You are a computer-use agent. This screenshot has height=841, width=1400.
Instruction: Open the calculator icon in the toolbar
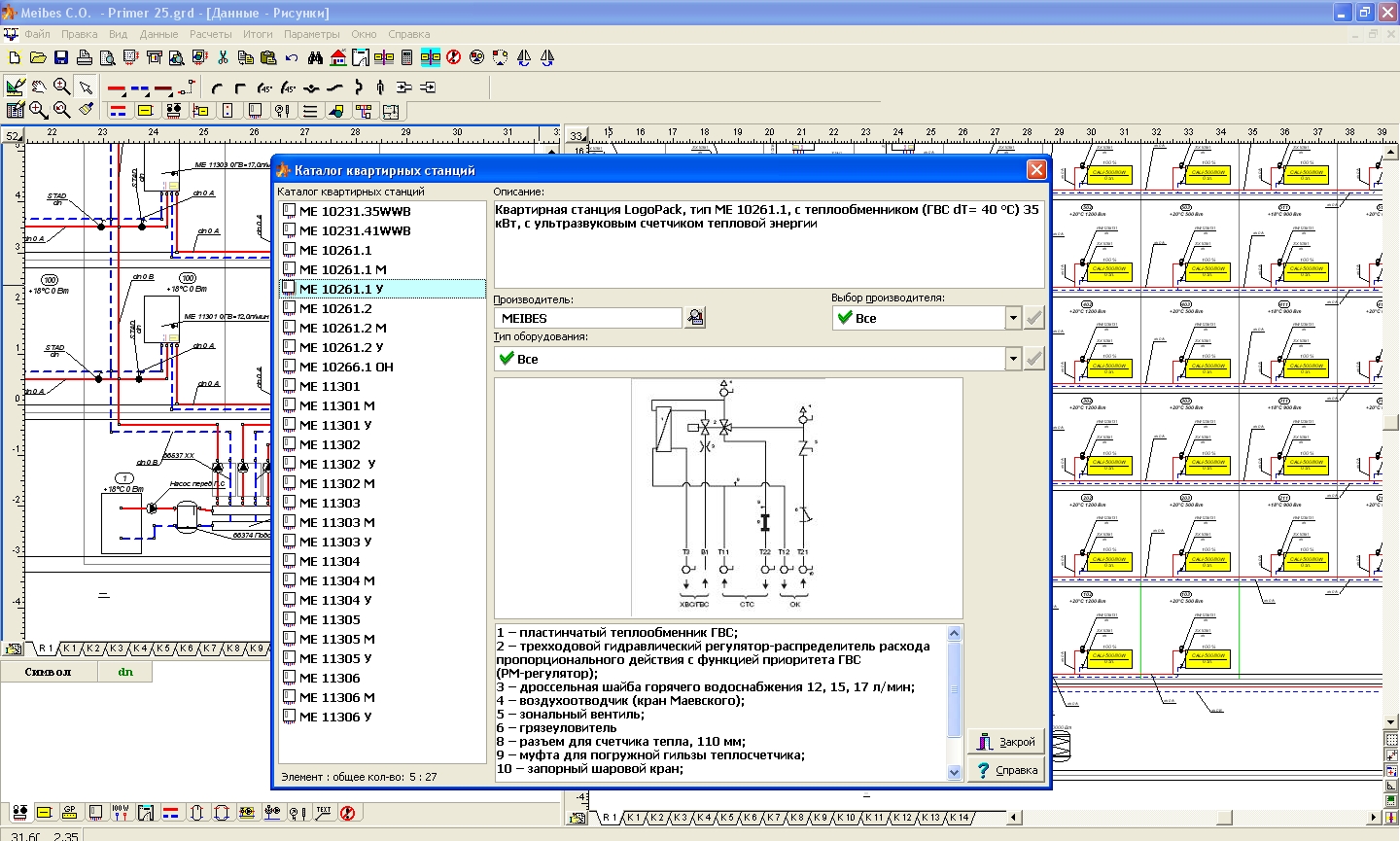point(407,58)
